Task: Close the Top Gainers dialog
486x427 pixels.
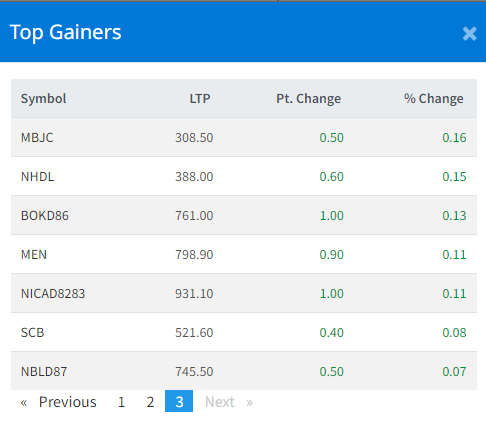Action: click(x=469, y=34)
